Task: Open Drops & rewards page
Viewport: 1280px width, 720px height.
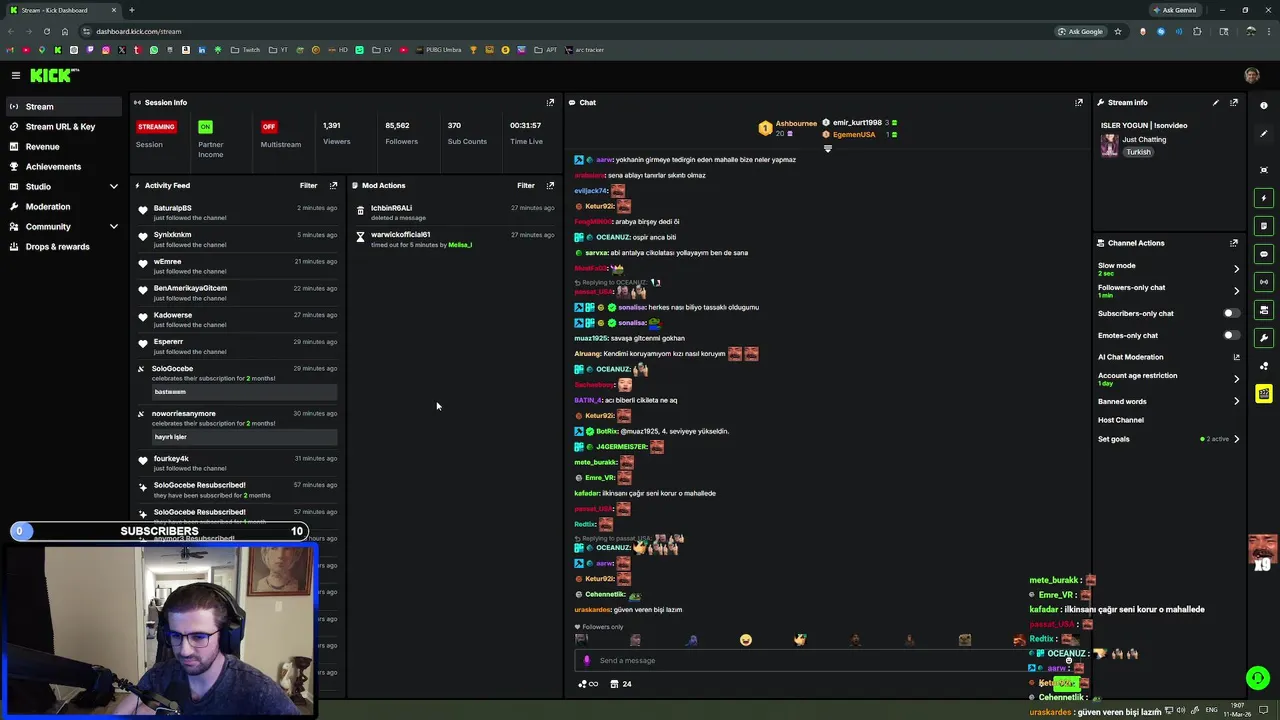Action: click(x=62, y=246)
